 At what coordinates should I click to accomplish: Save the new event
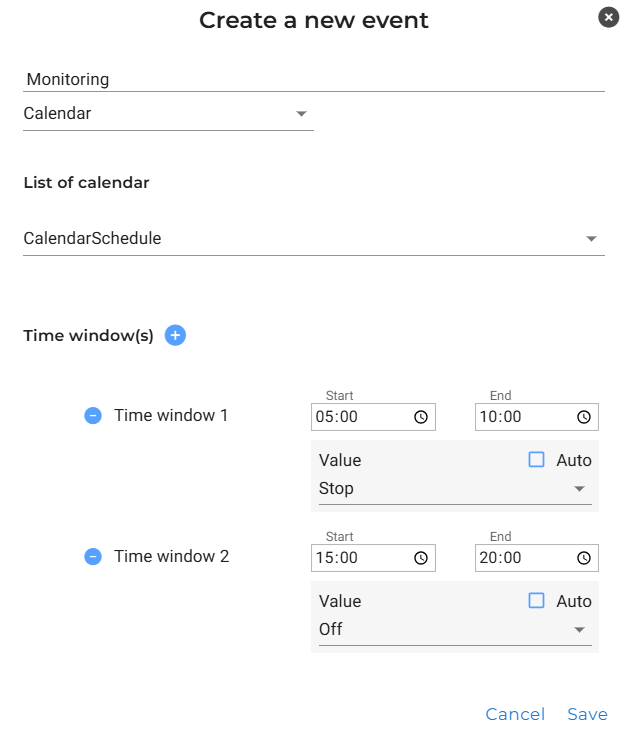pos(587,714)
